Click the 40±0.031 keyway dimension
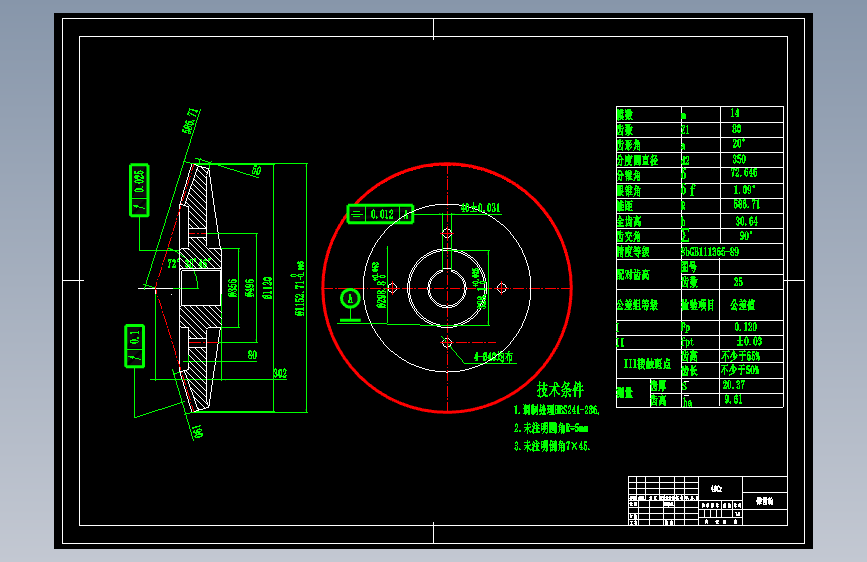 point(480,208)
